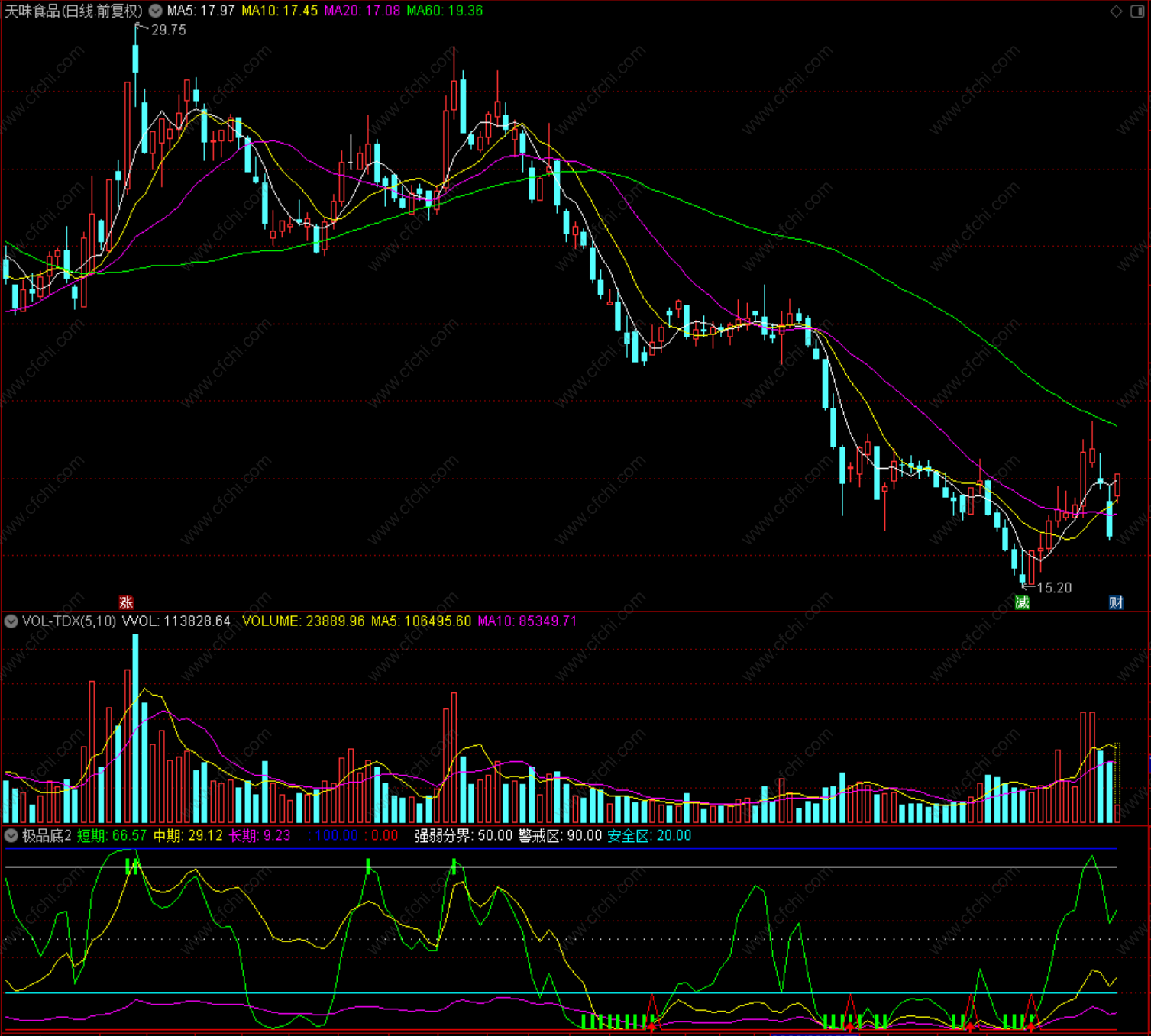Click the 安全区: 20.00 label
The height and width of the screenshot is (1036, 1151).
649,836
